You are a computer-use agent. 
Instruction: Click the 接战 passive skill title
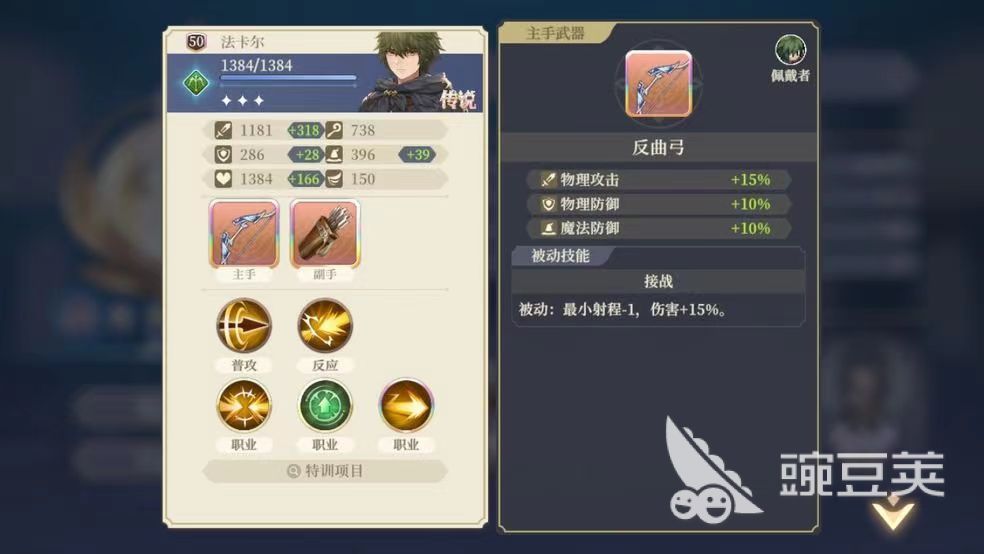658,281
